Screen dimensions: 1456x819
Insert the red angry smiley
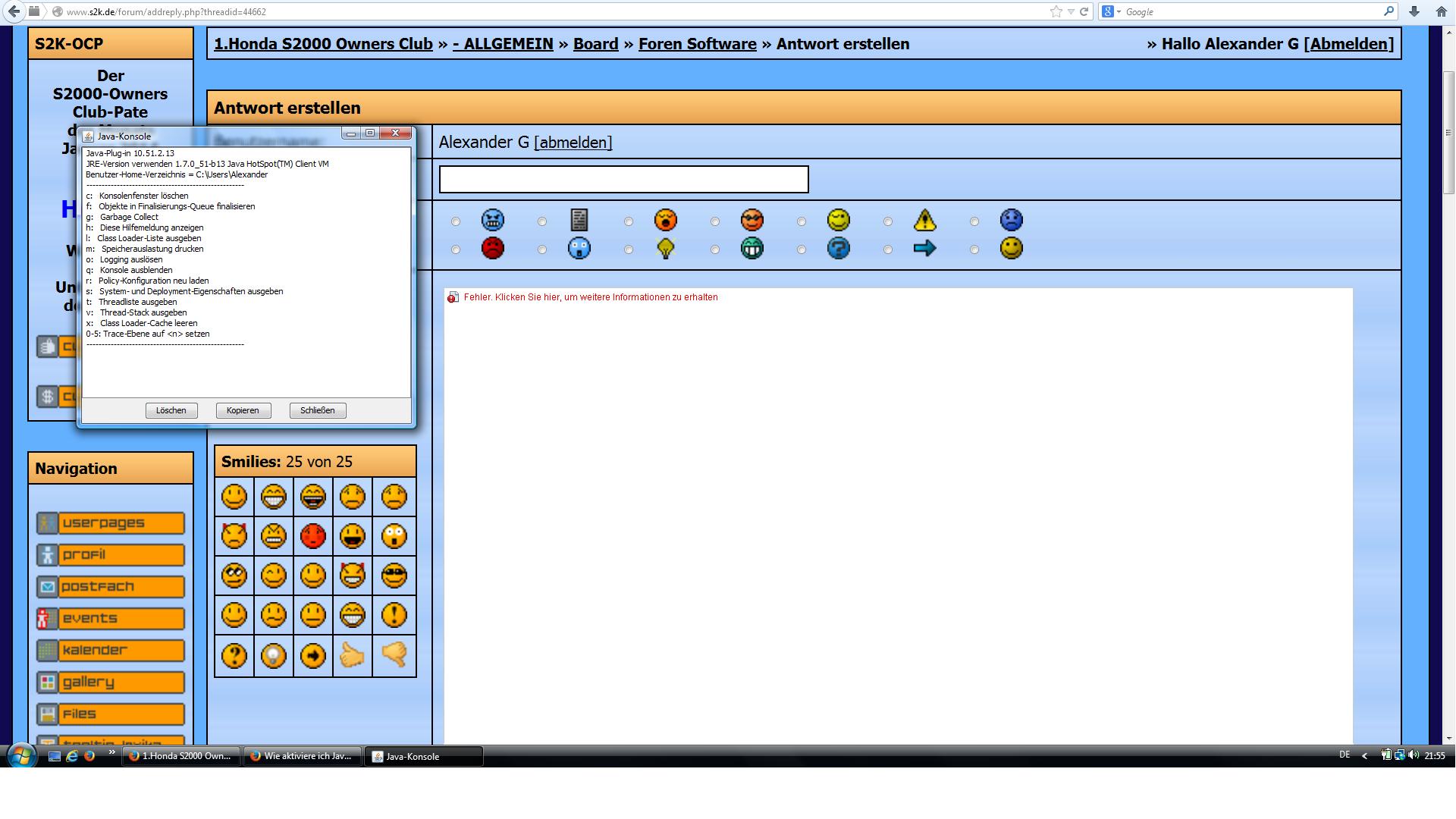pyautogui.click(x=312, y=536)
